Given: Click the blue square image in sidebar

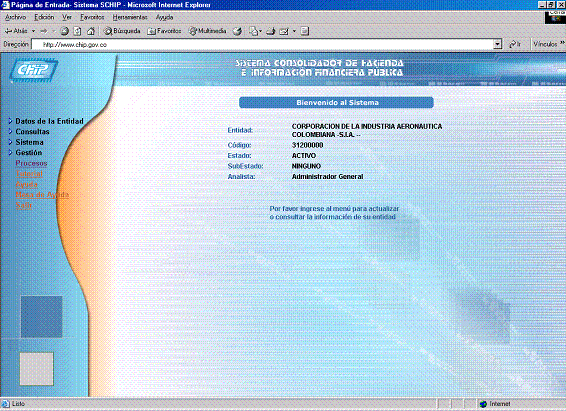Looking at the screenshot, I should (x=42, y=317).
